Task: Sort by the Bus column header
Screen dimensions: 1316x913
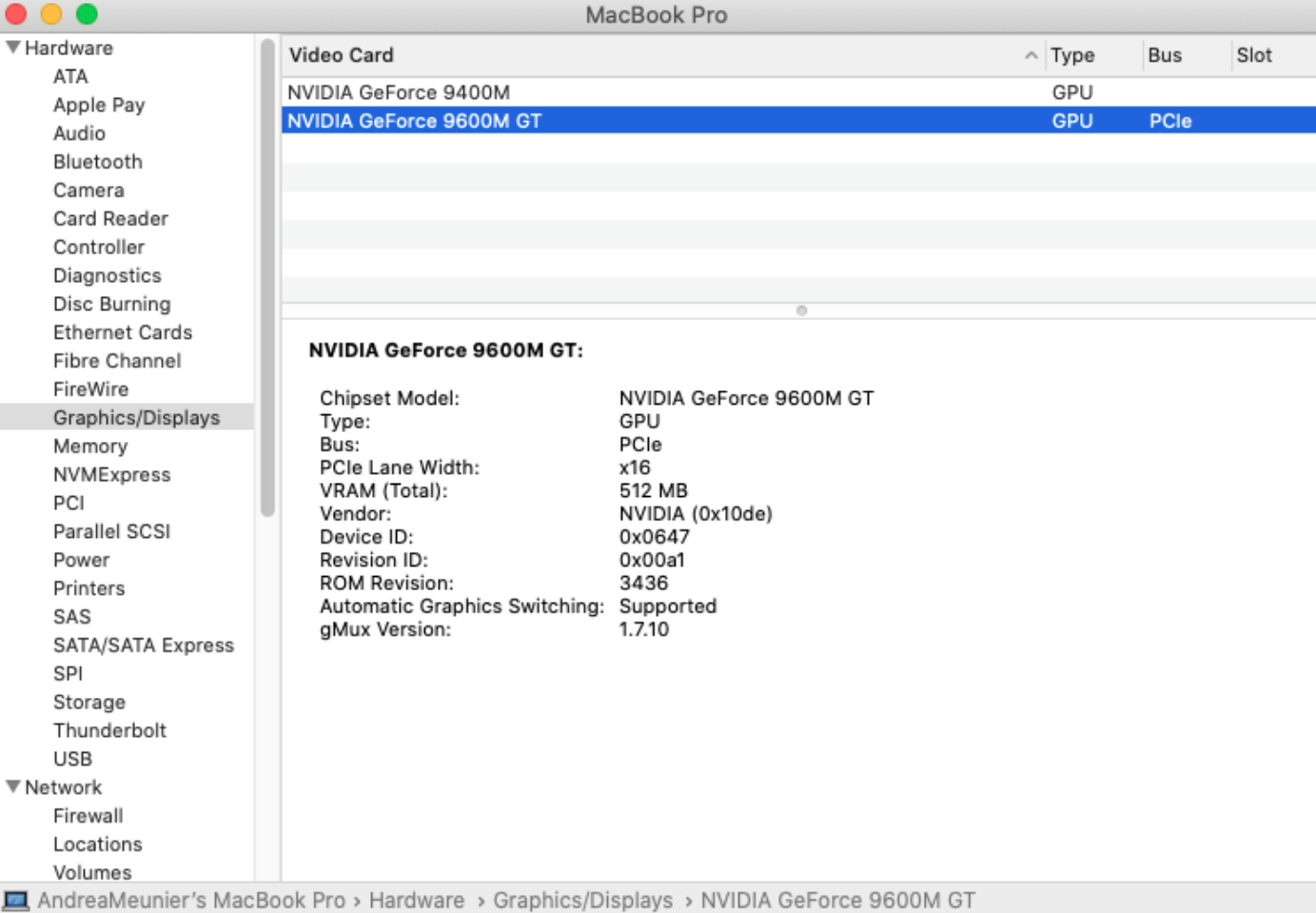Action: coord(1165,55)
